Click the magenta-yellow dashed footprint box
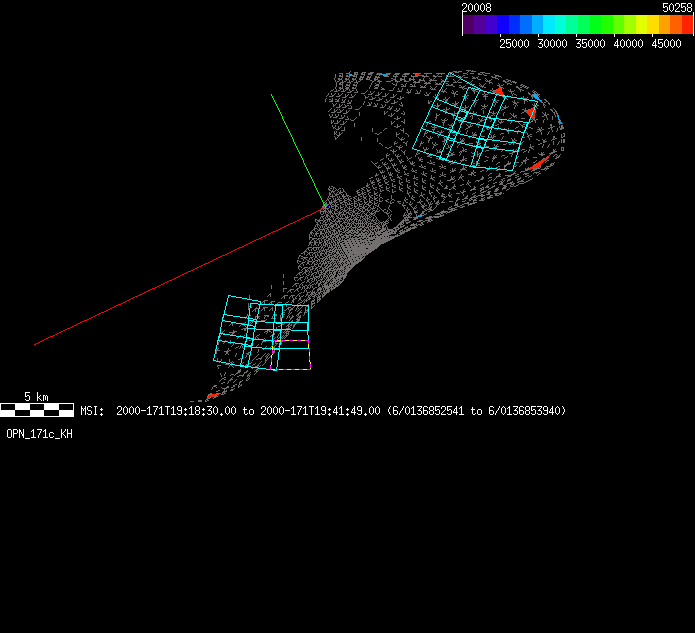The image size is (695, 633). pyautogui.click(x=291, y=355)
